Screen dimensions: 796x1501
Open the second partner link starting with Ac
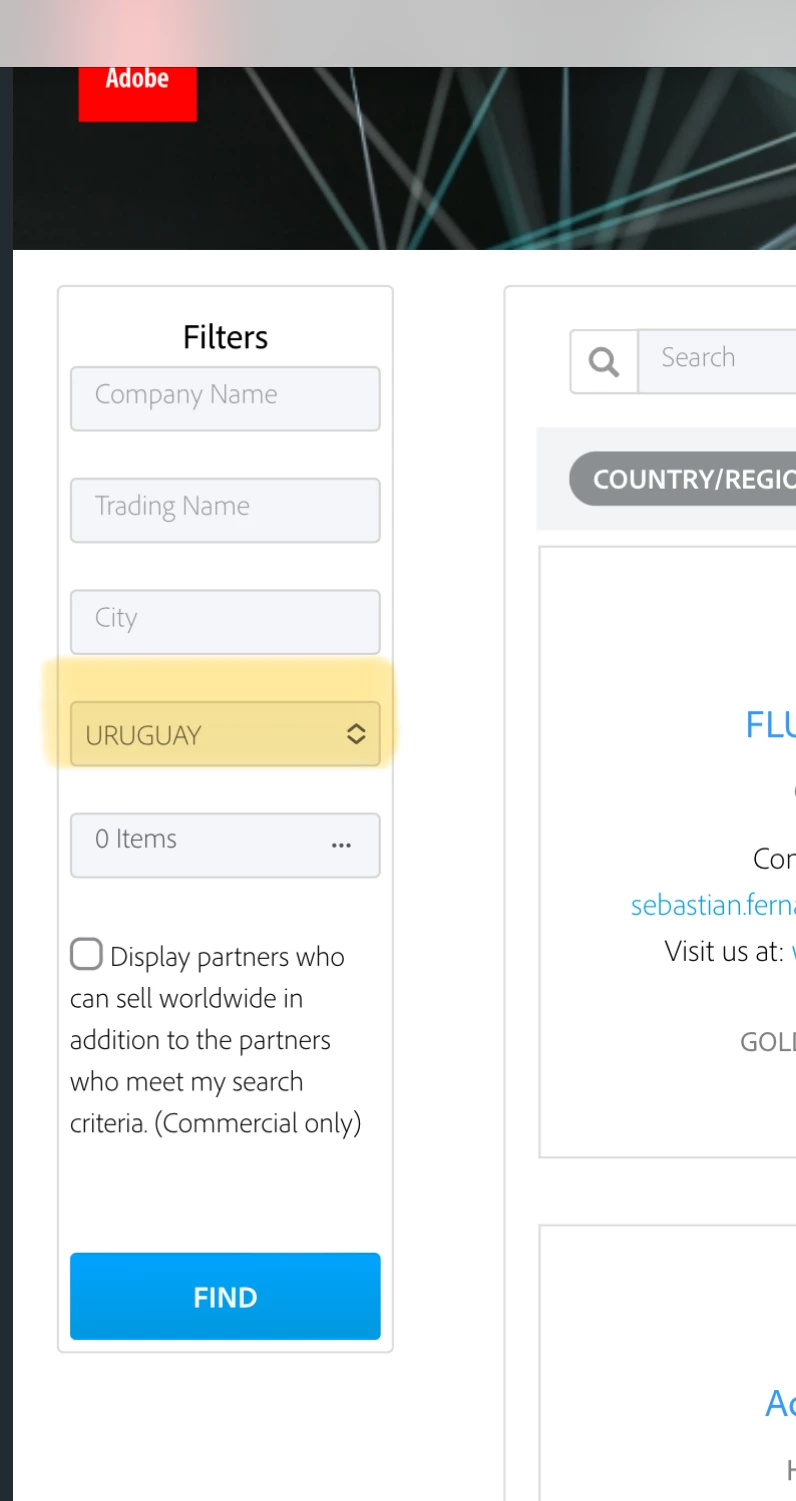pos(780,1404)
